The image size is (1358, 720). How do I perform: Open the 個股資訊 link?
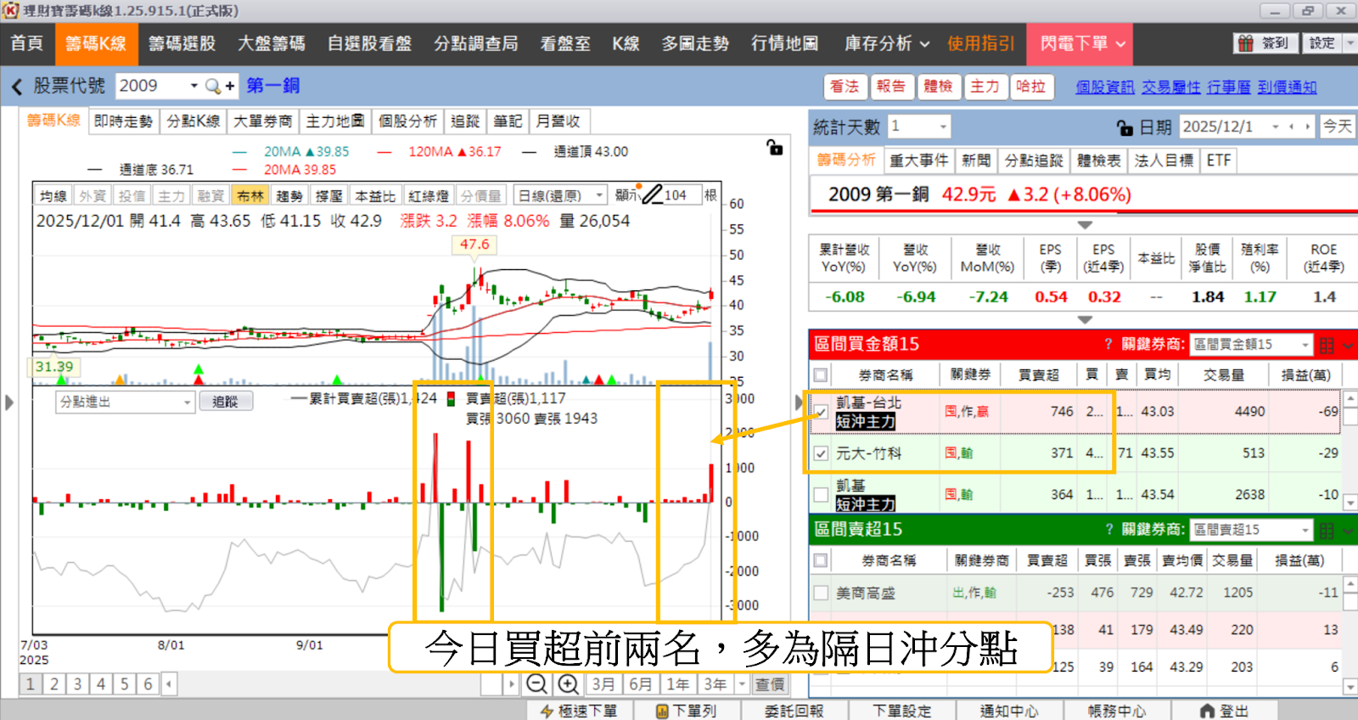[1105, 87]
